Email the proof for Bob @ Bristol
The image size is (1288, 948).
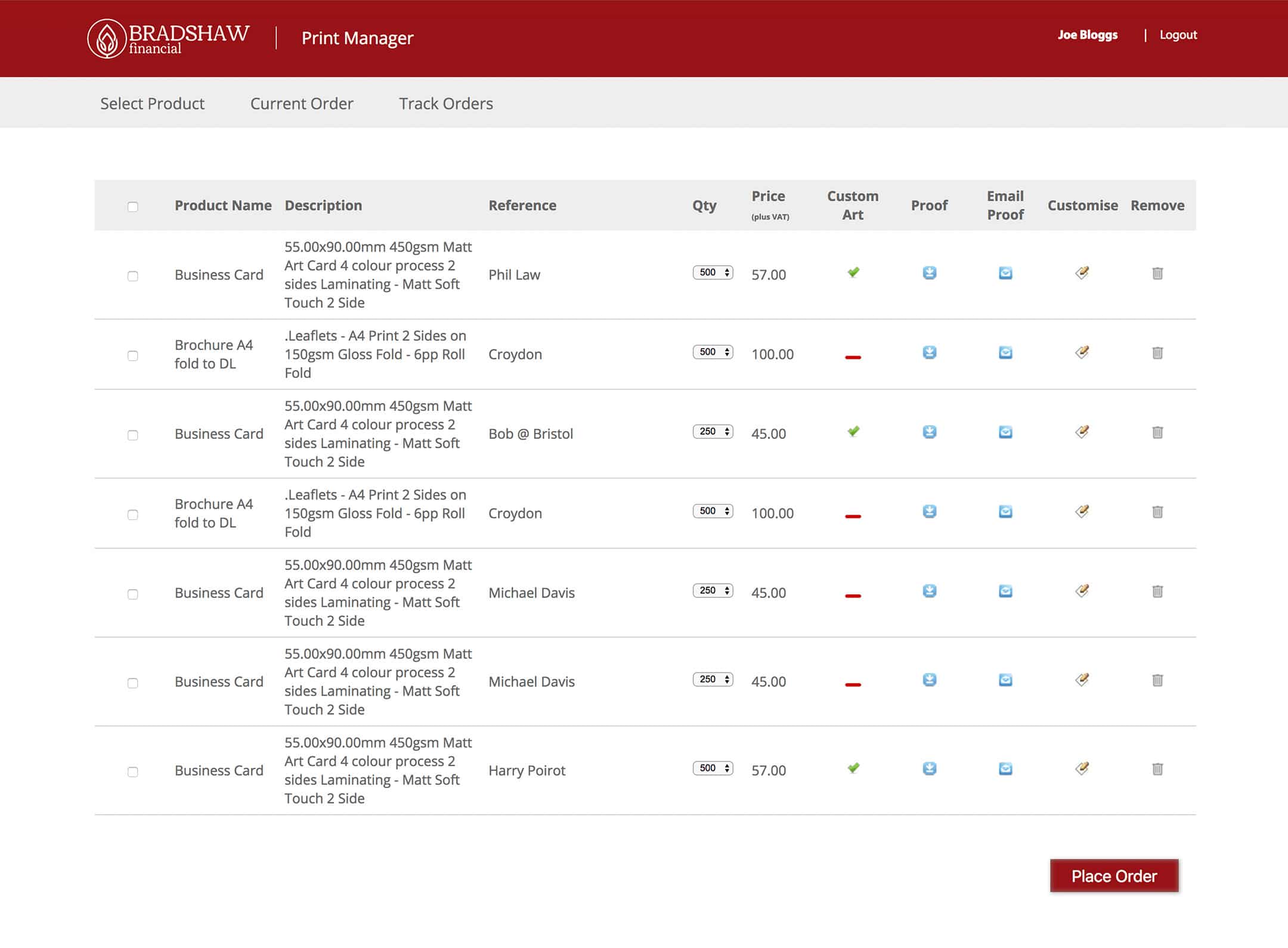[1005, 432]
